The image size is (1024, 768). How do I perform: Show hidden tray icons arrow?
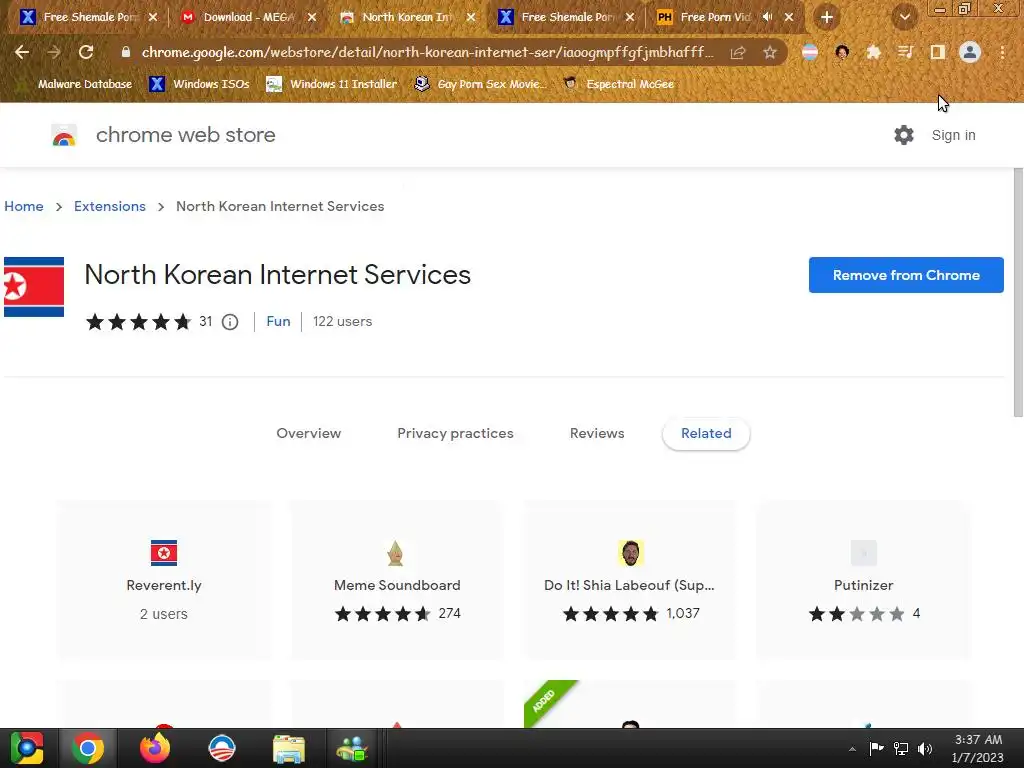point(852,748)
